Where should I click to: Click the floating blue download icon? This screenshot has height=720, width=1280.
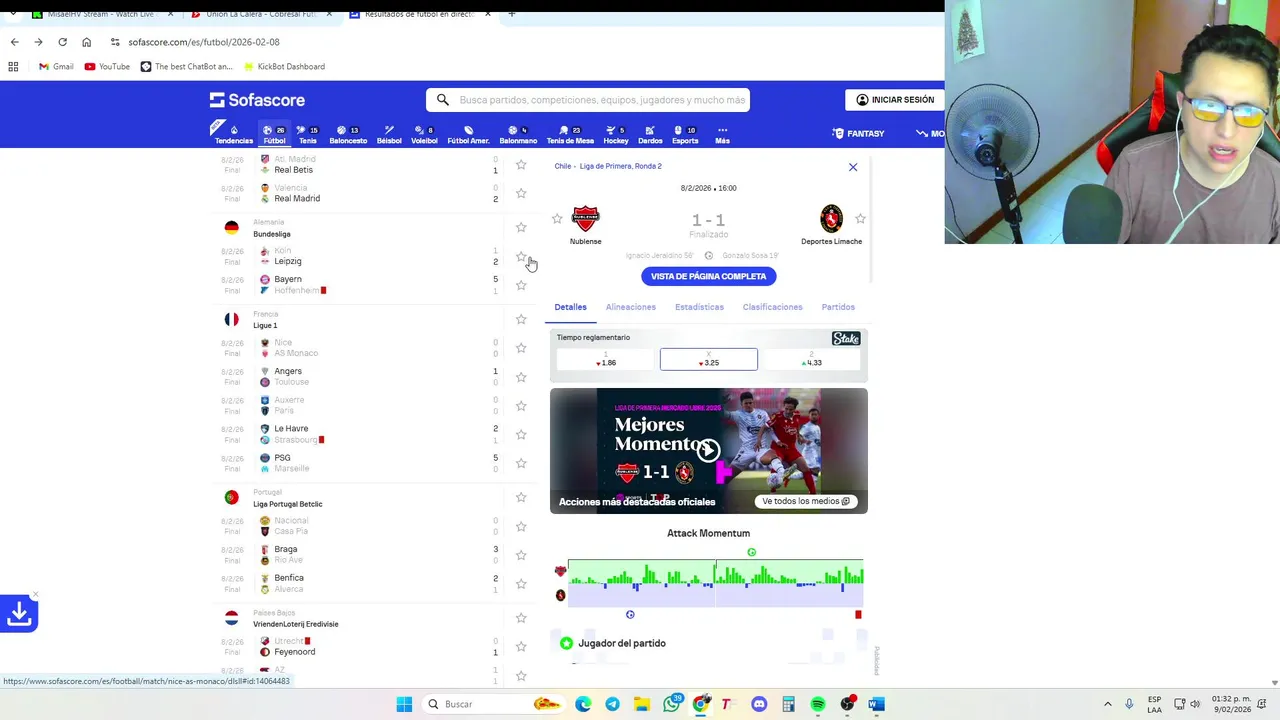click(x=19, y=613)
